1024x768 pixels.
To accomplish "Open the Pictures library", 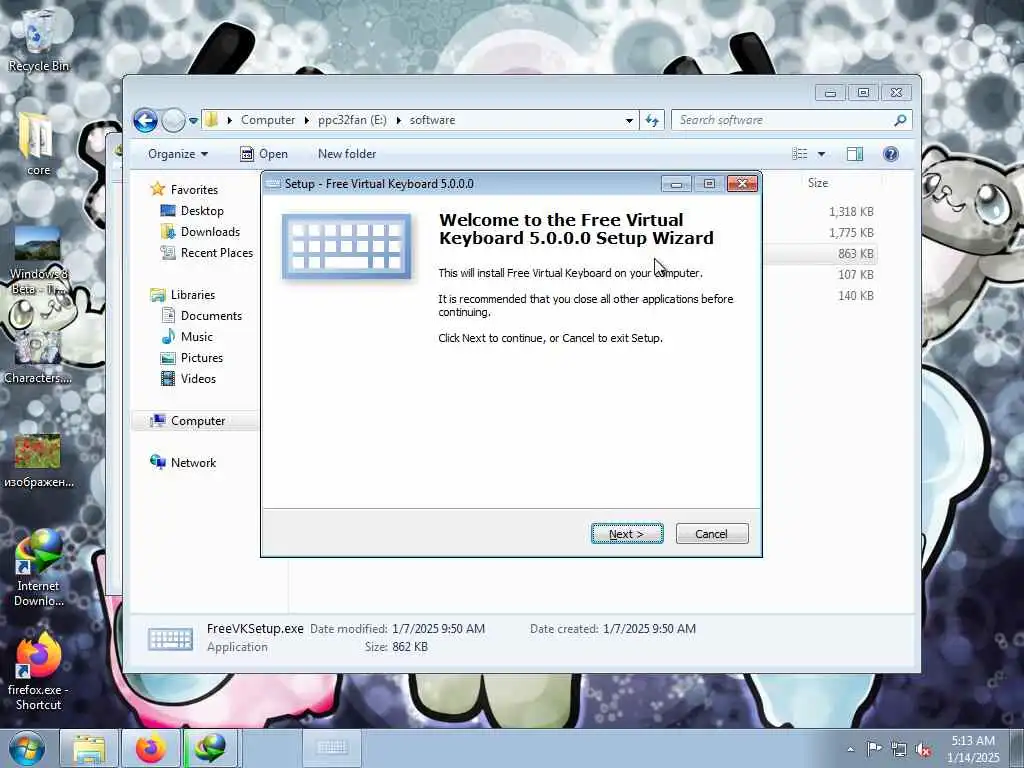I will click(x=201, y=358).
